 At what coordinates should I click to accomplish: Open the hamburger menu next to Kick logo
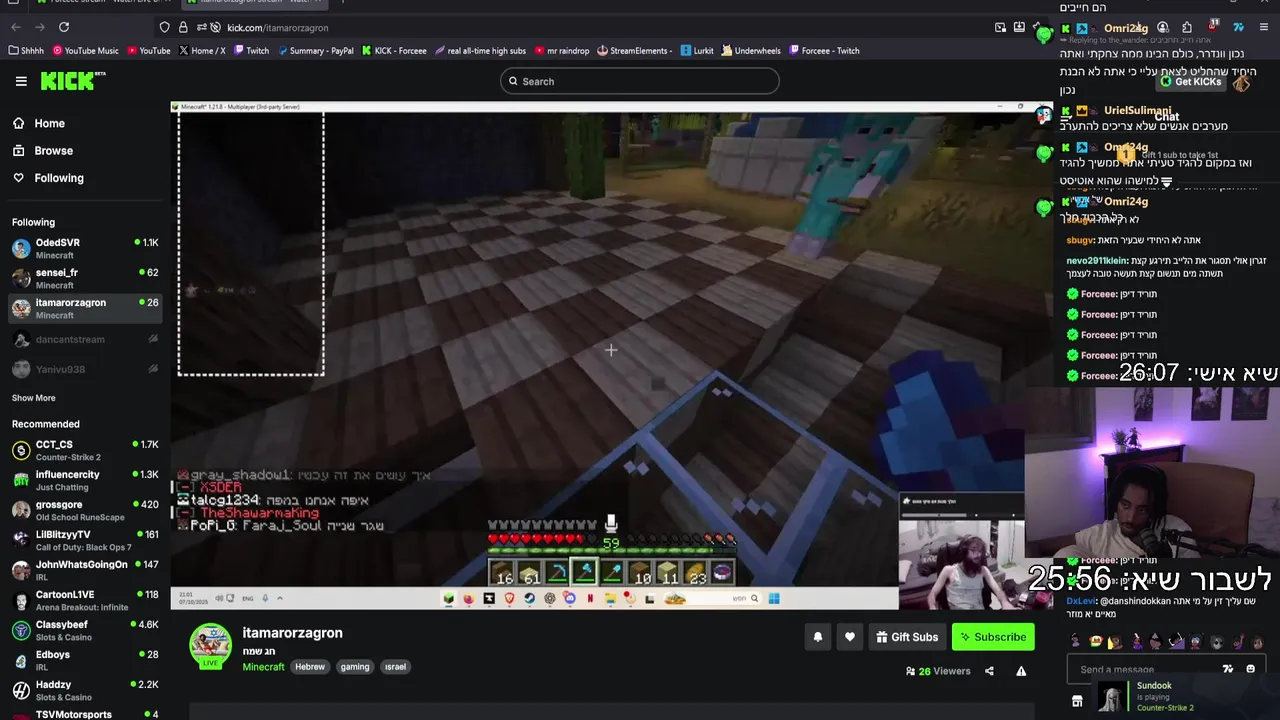[x=21, y=81]
